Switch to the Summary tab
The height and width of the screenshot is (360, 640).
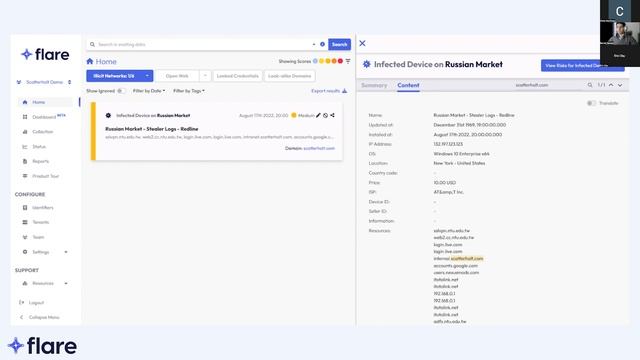(374, 85)
